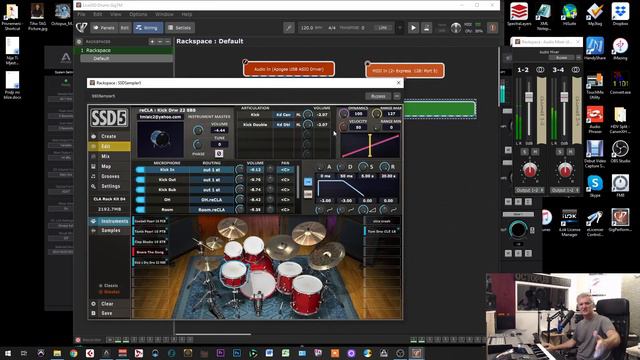Toggle the OH microphone on/off
Image resolution: width=640 pixels, height=360 pixels.
[x=140, y=200]
